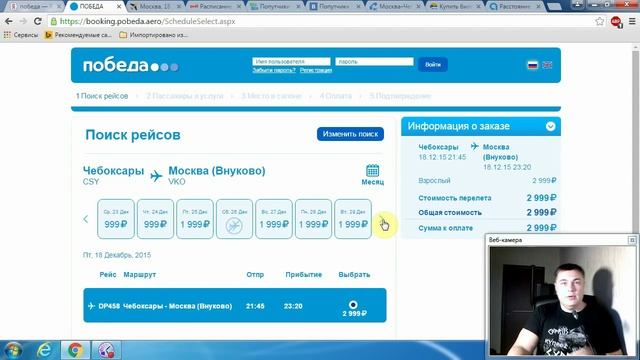Viewport: 640px width, 360px height.
Task: Collapse the Информация о заказе panel
Action: [x=550, y=126]
